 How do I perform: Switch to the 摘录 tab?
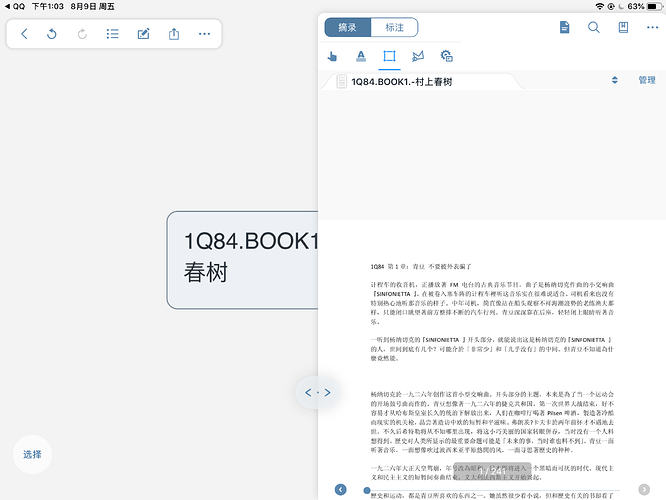pos(347,28)
